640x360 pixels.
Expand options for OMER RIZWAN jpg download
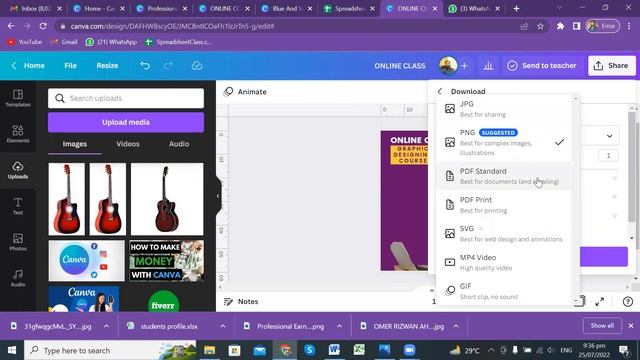point(456,326)
